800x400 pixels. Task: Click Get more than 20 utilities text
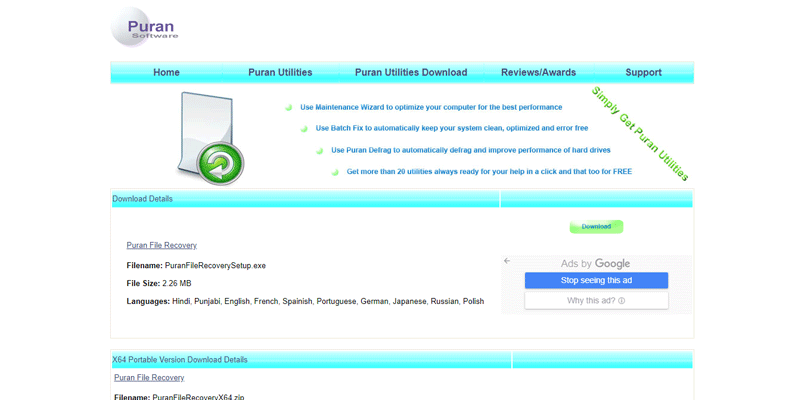tap(489, 172)
